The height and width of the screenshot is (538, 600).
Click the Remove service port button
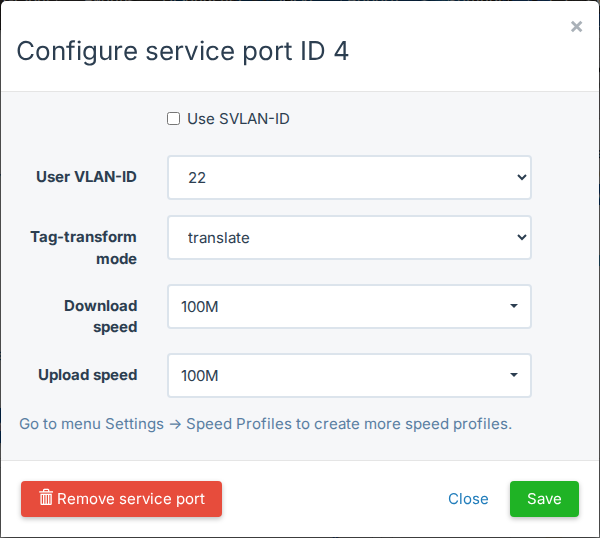[x=121, y=499]
